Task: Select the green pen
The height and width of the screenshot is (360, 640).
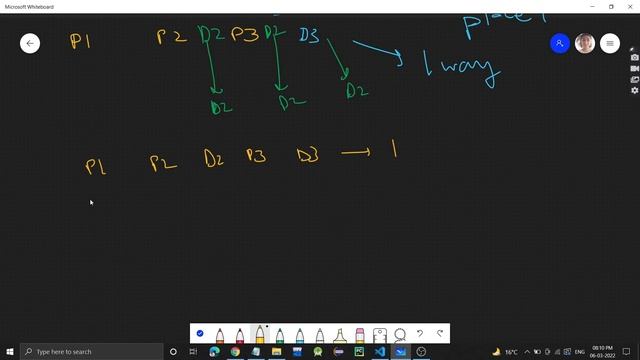Action: coord(280,336)
